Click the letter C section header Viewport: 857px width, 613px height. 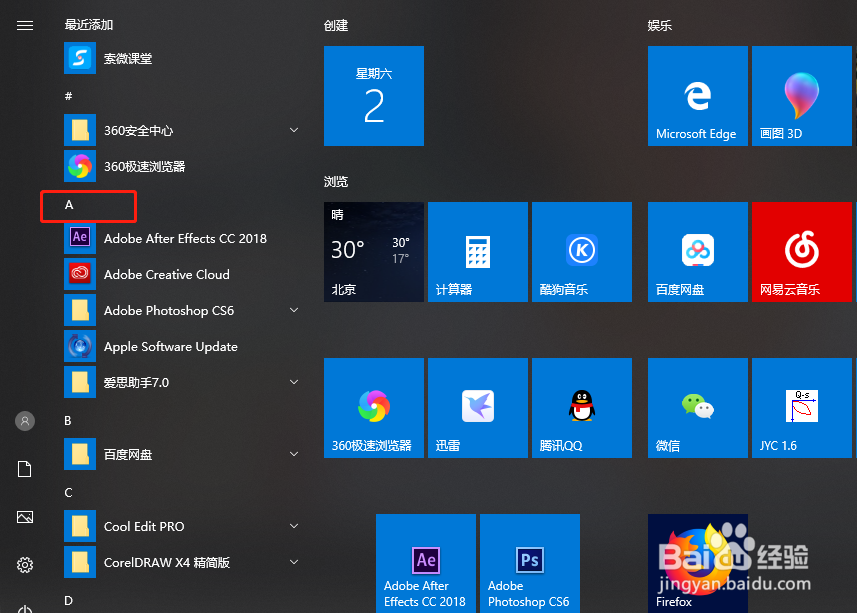pos(68,493)
